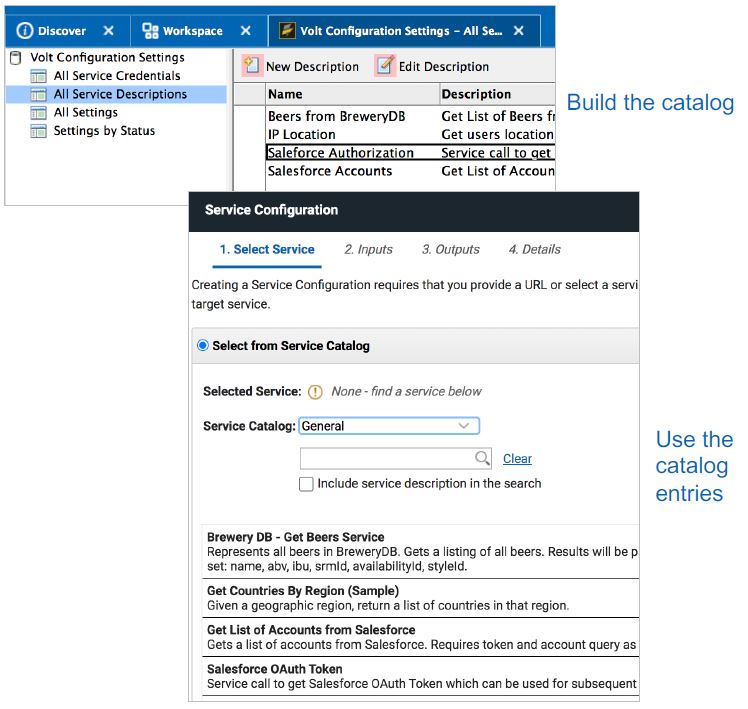Screen dimensions: 748x709
Task: Select the Saleforce Authorization row
Action: [x=411, y=153]
